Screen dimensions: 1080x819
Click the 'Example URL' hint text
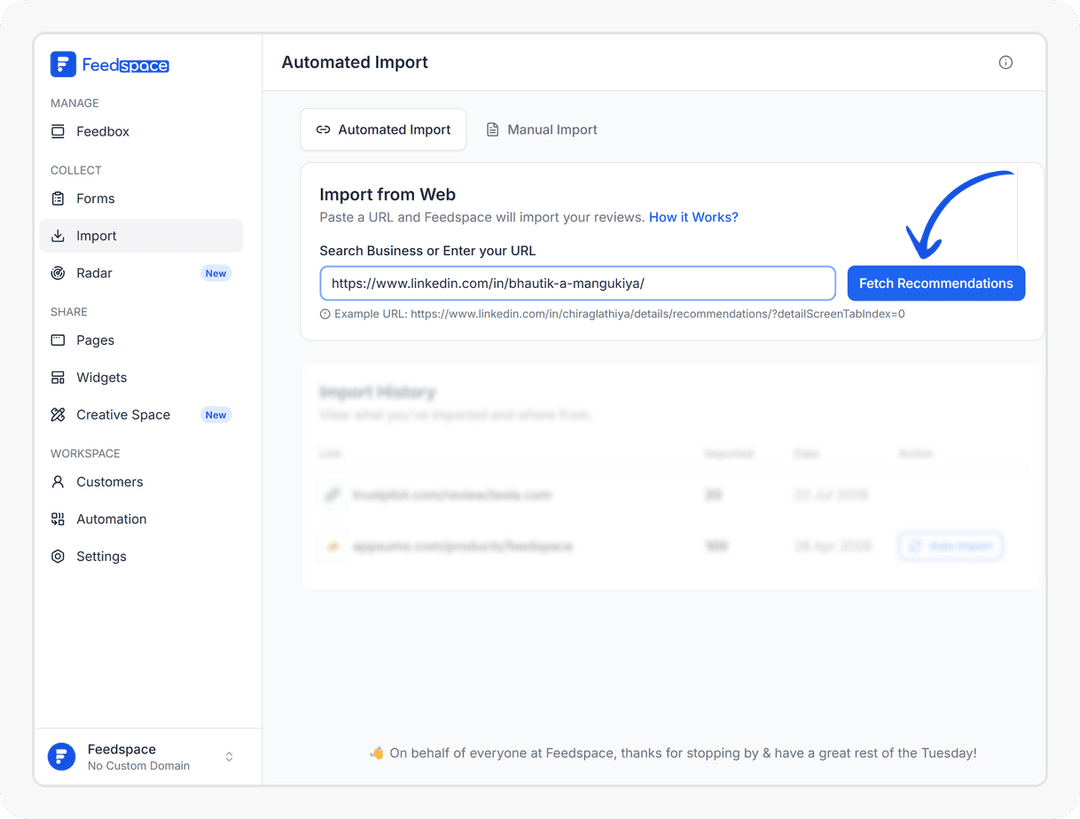619,314
